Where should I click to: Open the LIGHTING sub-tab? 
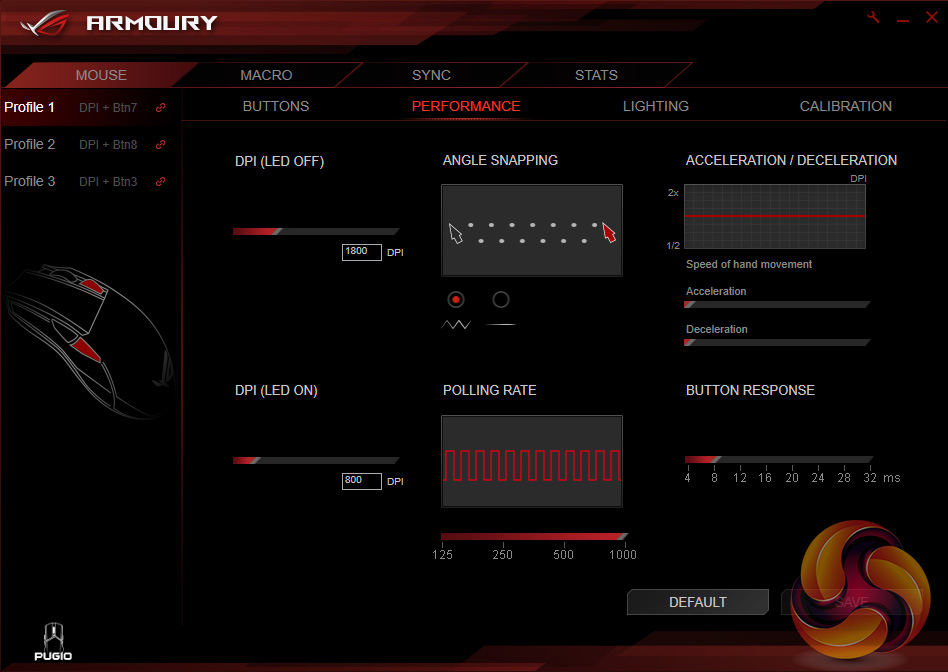coord(655,106)
